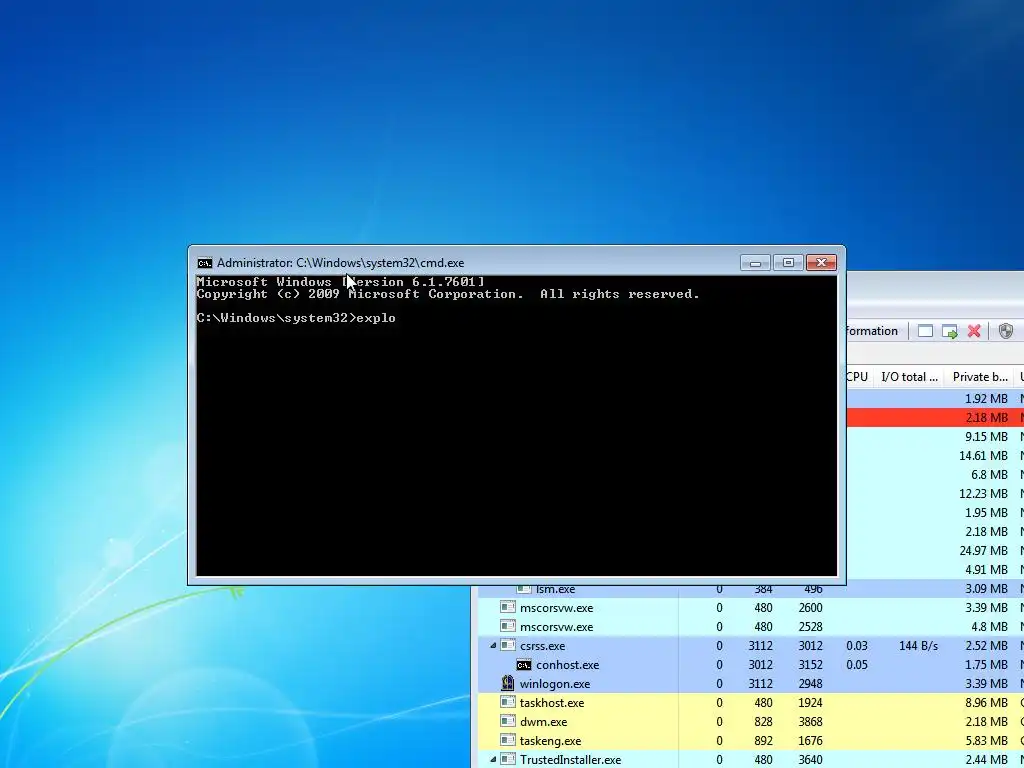Click the 1.75 MB value for conhost.exe
This screenshot has height=768, width=1024.
click(x=986, y=665)
